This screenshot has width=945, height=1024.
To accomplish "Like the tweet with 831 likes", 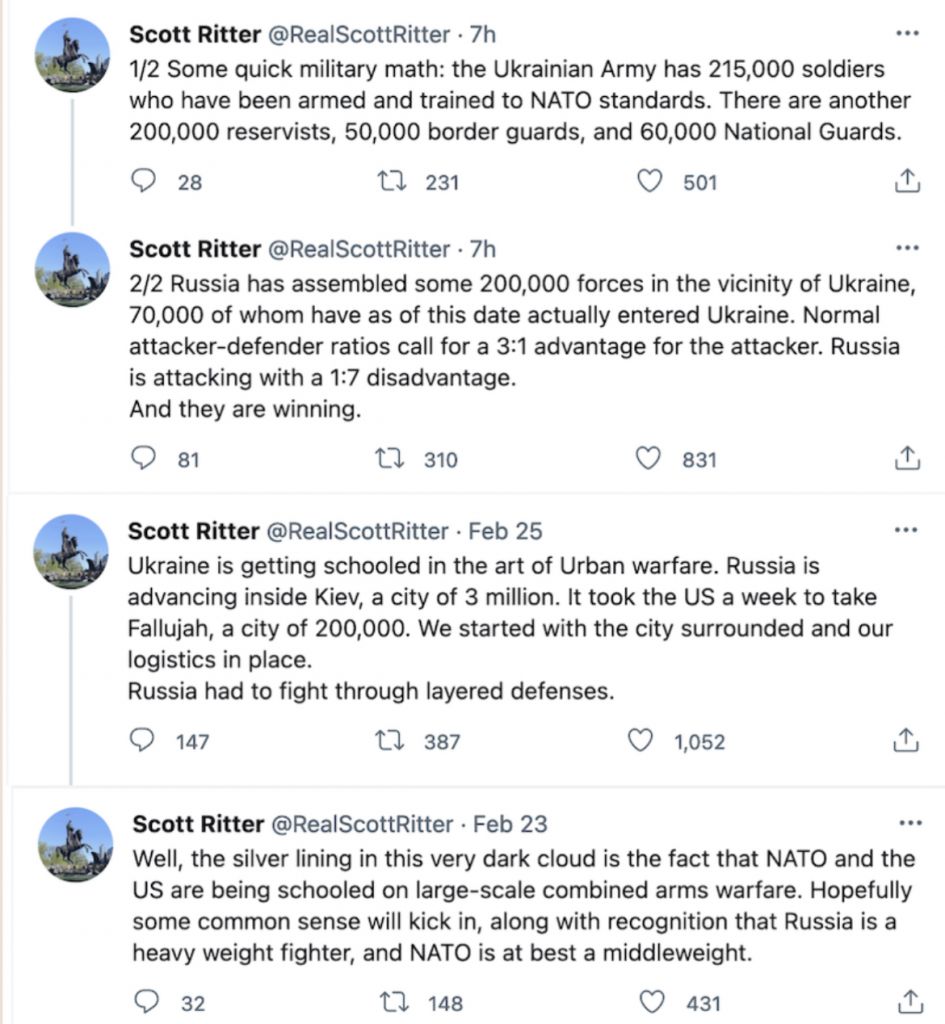I will (x=649, y=458).
